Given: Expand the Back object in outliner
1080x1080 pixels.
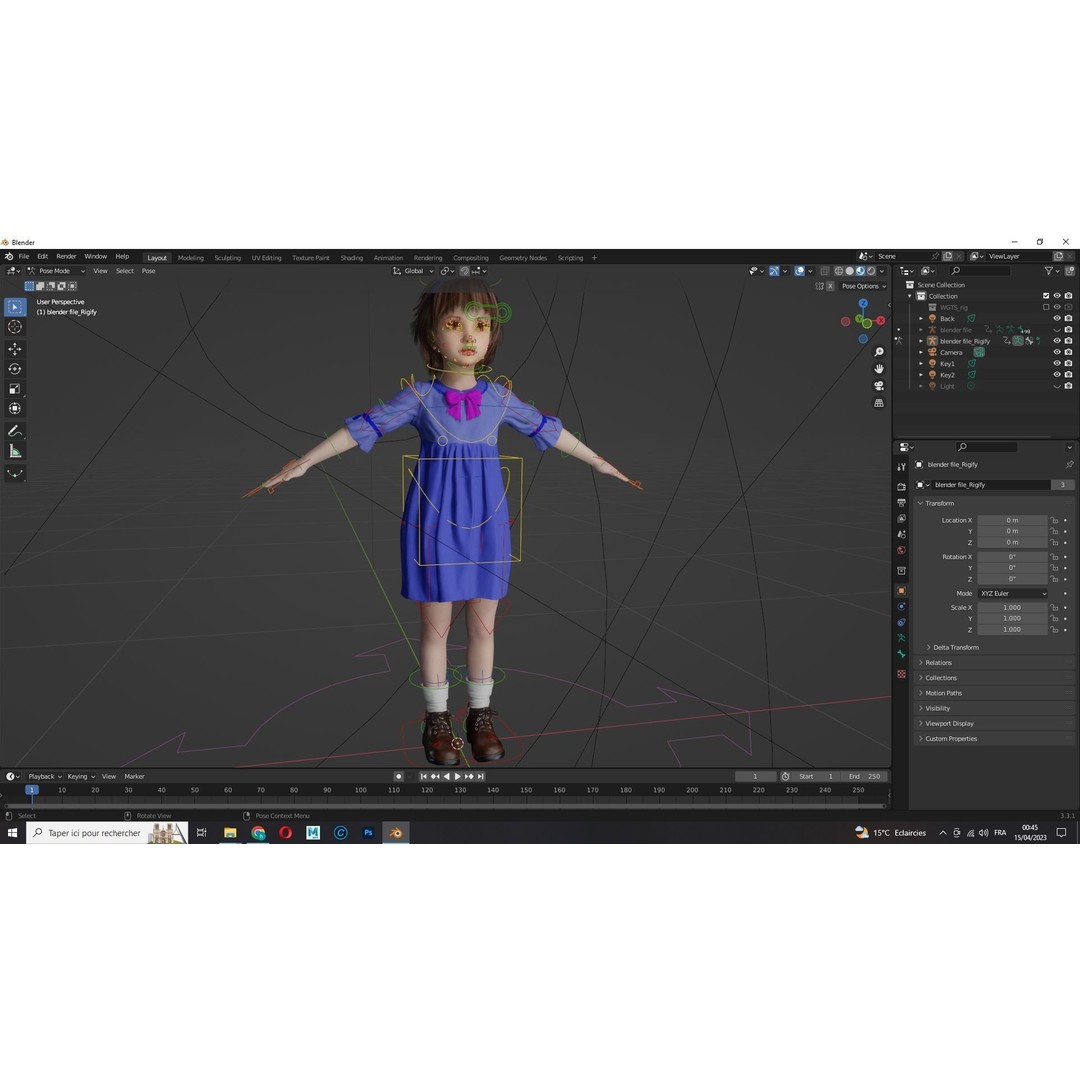Looking at the screenshot, I should click(921, 319).
